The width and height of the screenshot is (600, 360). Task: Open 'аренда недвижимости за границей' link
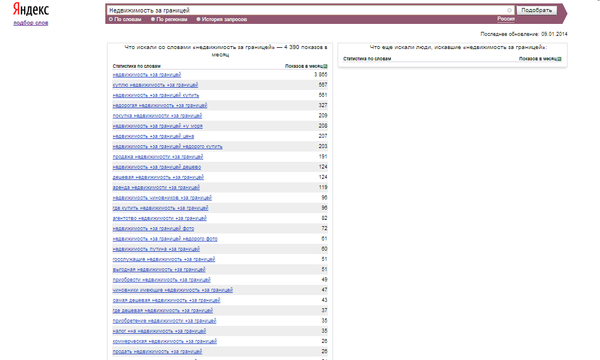[156, 187]
